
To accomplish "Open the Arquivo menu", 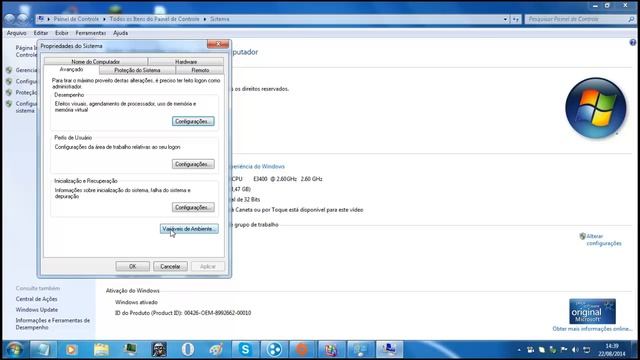I will point(16,33).
